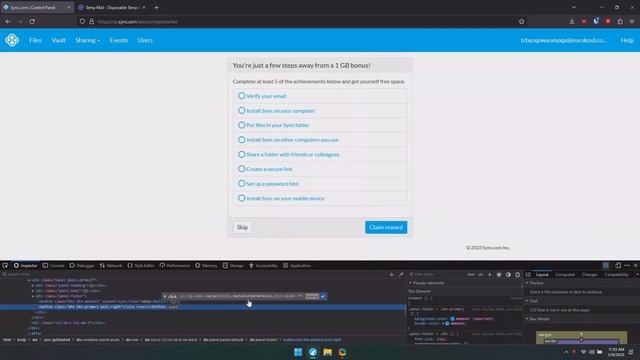Image resolution: width=640 pixels, height=360 pixels.
Task: Click the Claim reward button
Action: coord(386,227)
